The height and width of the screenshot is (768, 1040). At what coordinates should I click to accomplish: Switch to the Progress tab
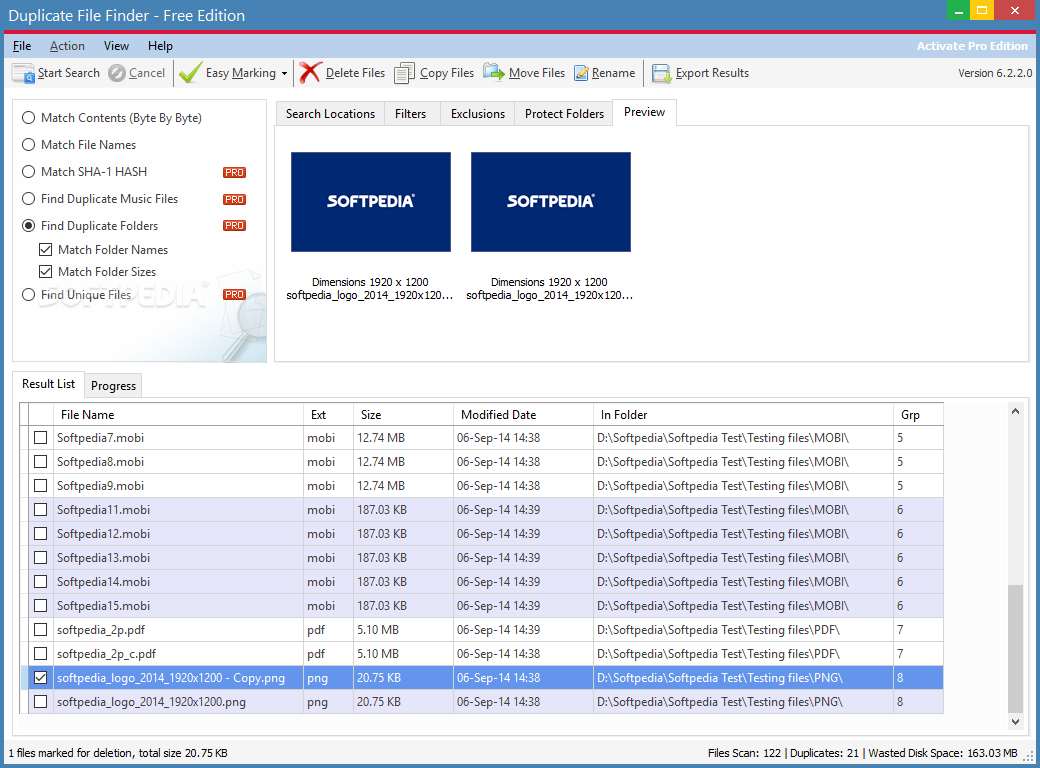[113, 386]
